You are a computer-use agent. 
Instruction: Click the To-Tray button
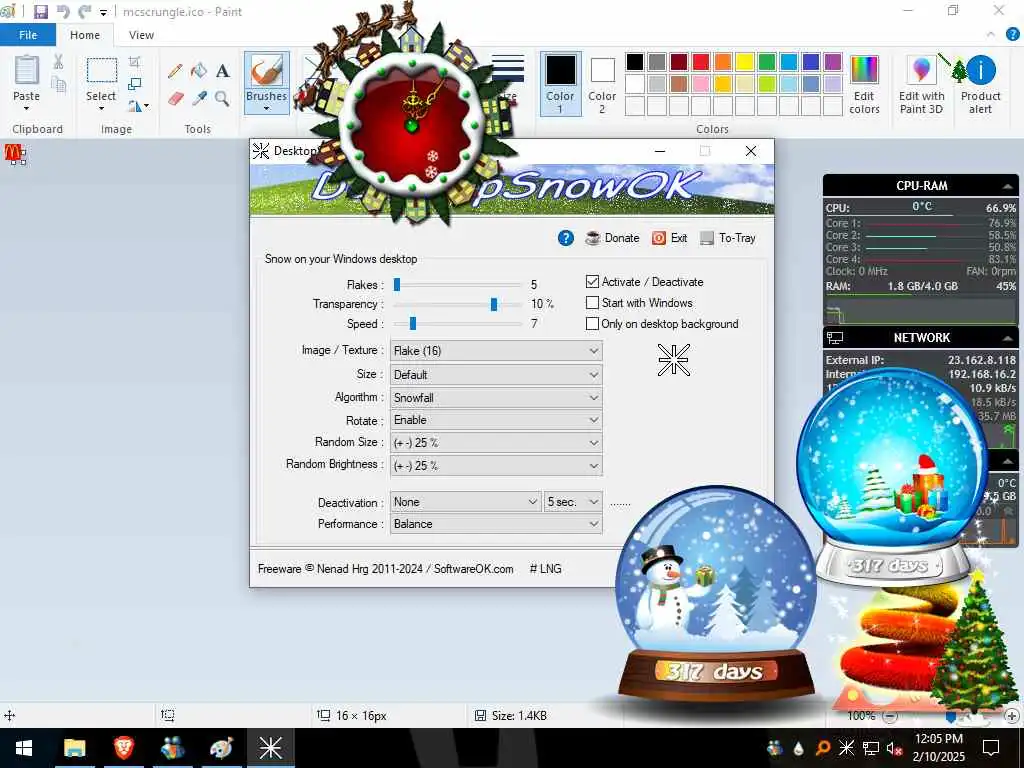click(728, 238)
